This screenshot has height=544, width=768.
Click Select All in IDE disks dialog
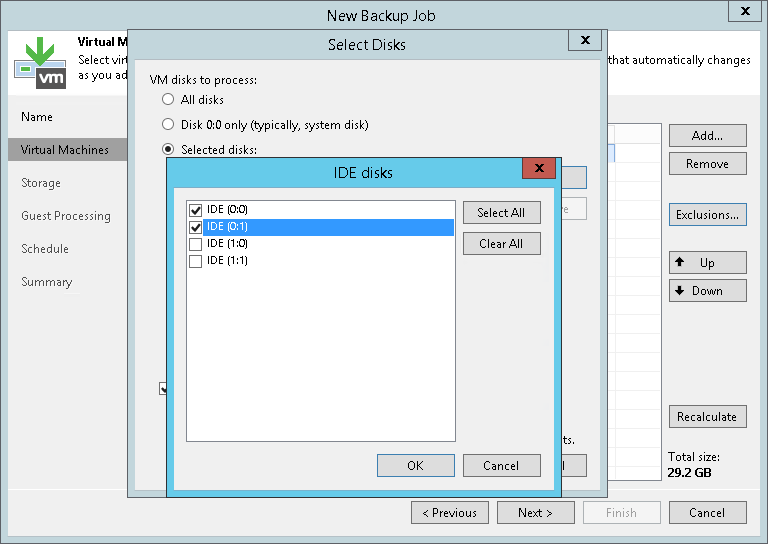pyautogui.click(x=502, y=213)
